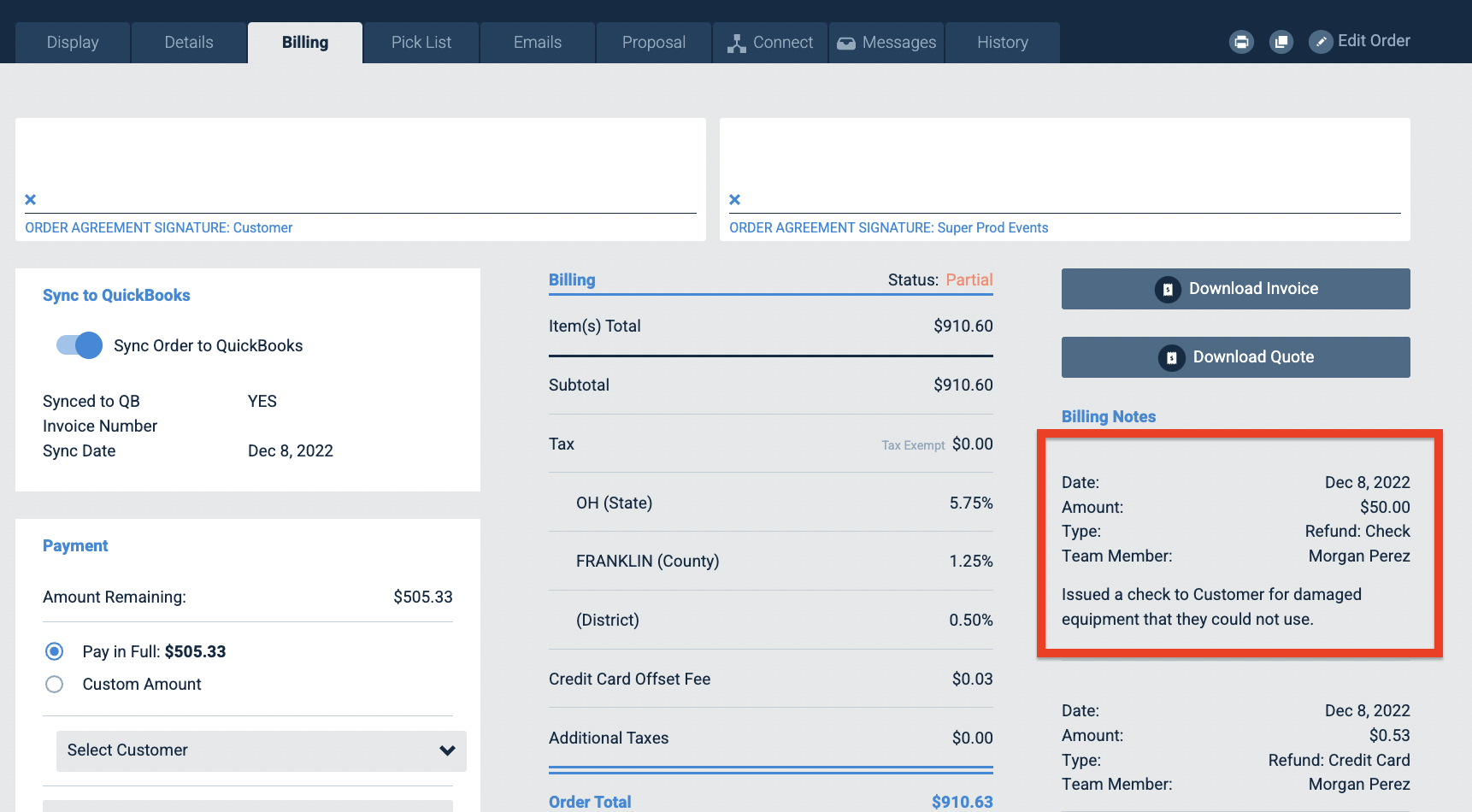Click the duplicate order icon
The height and width of the screenshot is (812, 1472).
pyautogui.click(x=1281, y=41)
